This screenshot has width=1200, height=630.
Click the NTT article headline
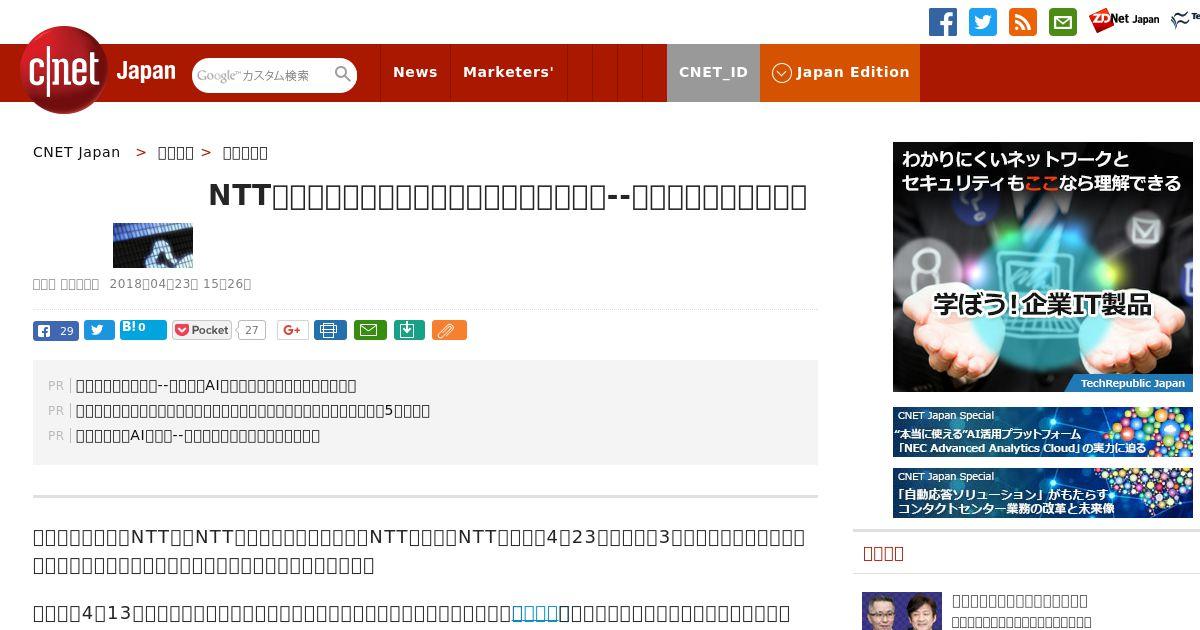[x=508, y=196]
